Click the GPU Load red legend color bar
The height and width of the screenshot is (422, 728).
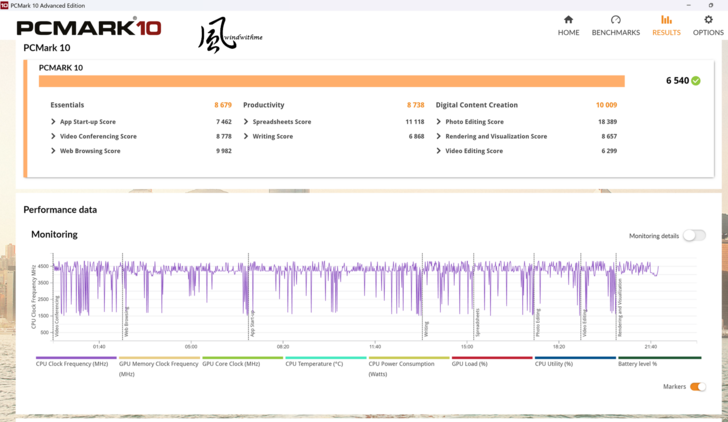point(491,358)
